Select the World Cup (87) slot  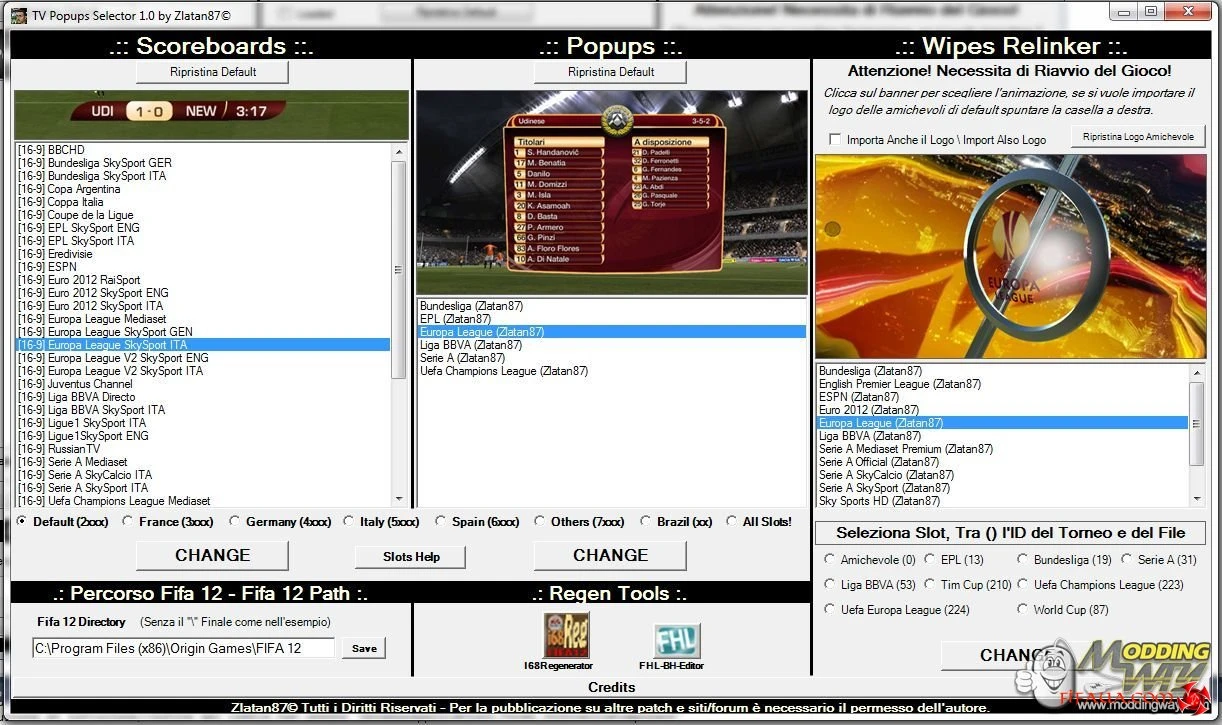pyautogui.click(x=1023, y=609)
